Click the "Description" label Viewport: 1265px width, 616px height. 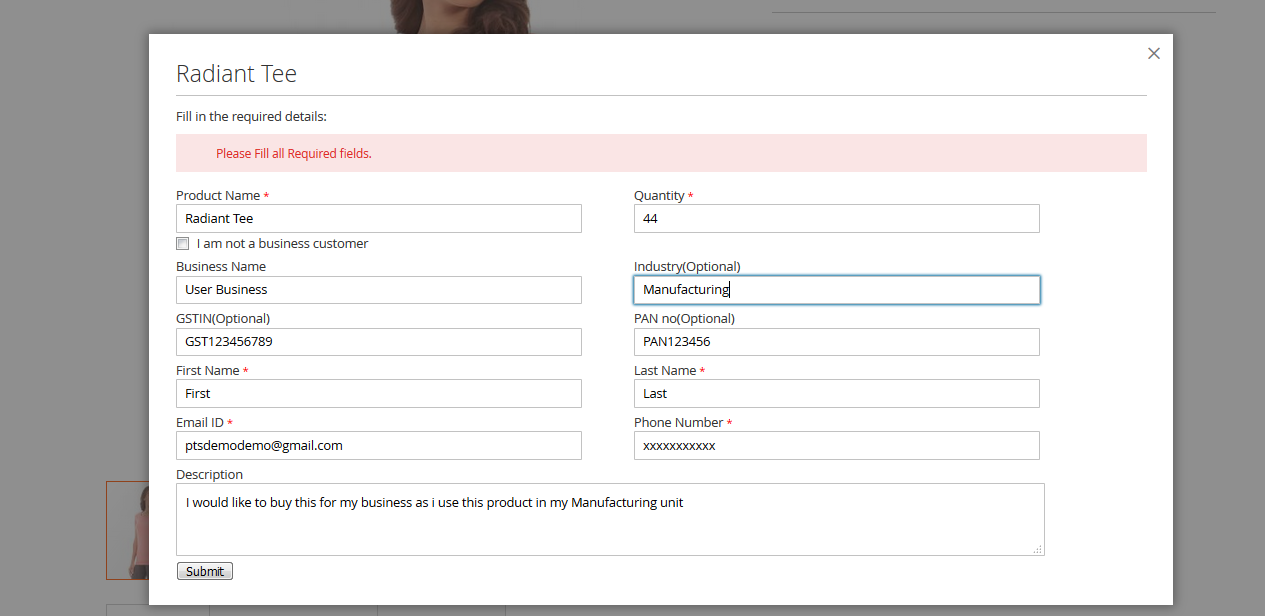(x=209, y=474)
